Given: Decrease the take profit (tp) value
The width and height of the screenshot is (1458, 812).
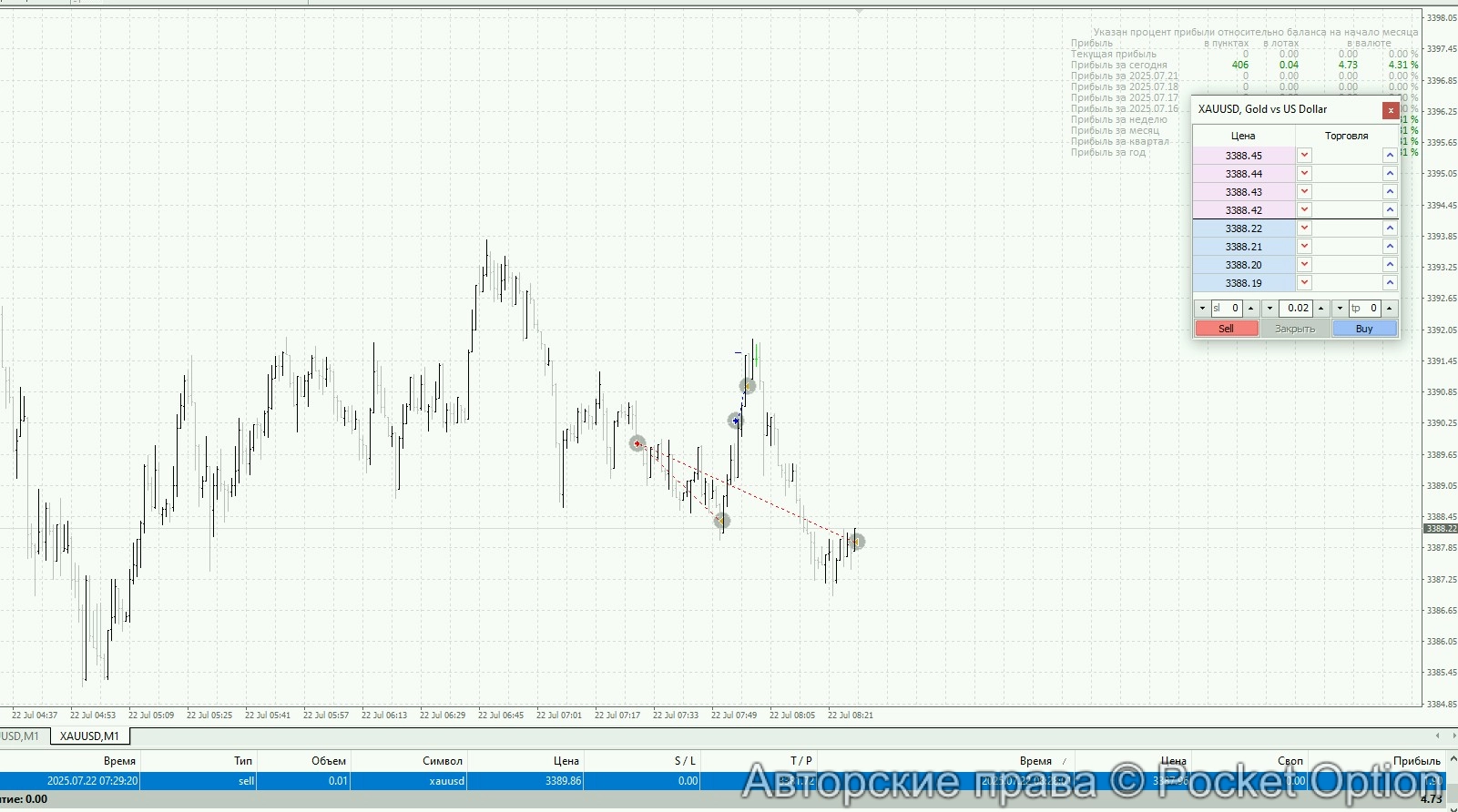Looking at the screenshot, I should click(x=1340, y=309).
